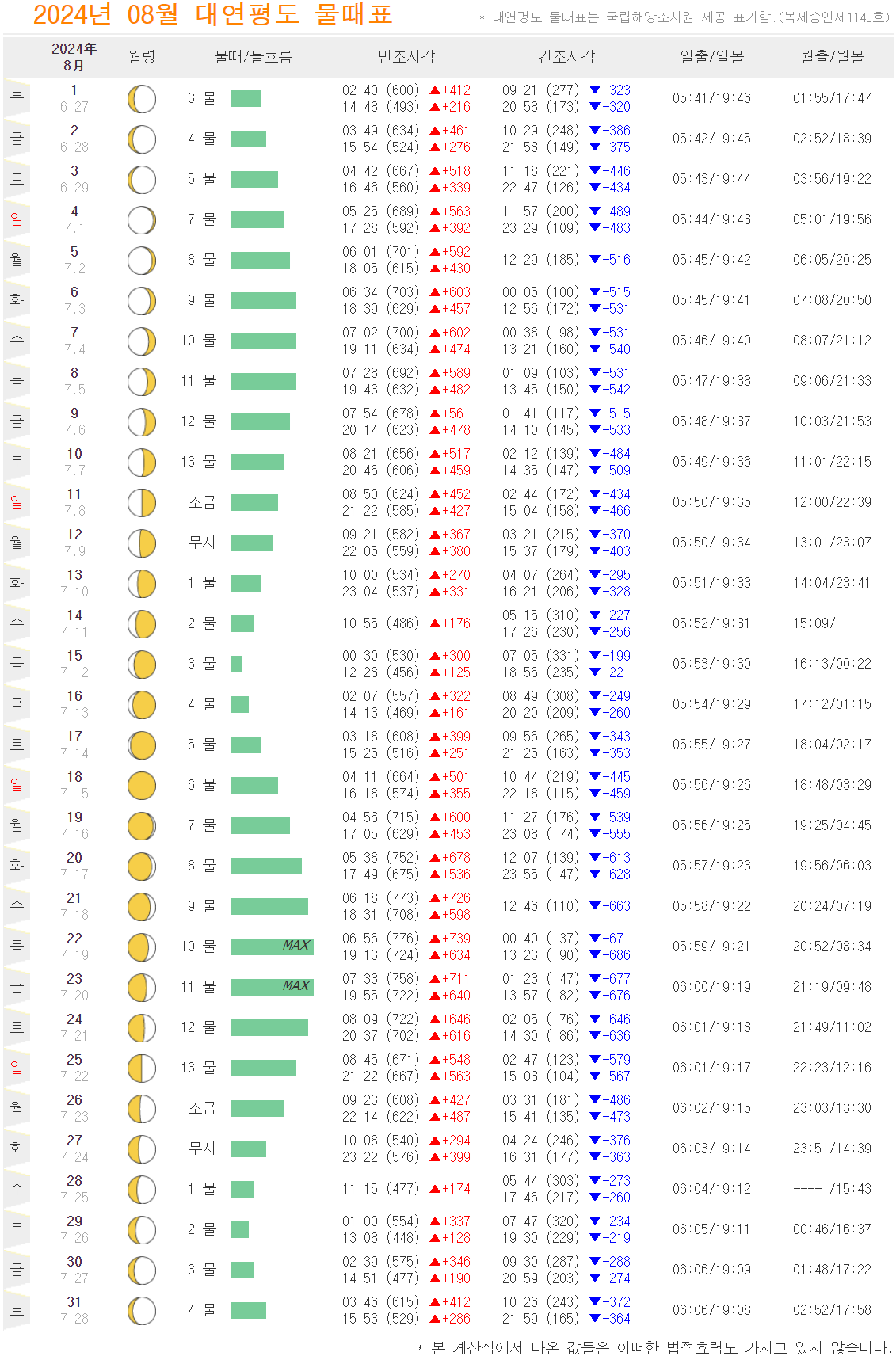
Task: Click the 월출/월몰 column header
Action: coord(833,57)
